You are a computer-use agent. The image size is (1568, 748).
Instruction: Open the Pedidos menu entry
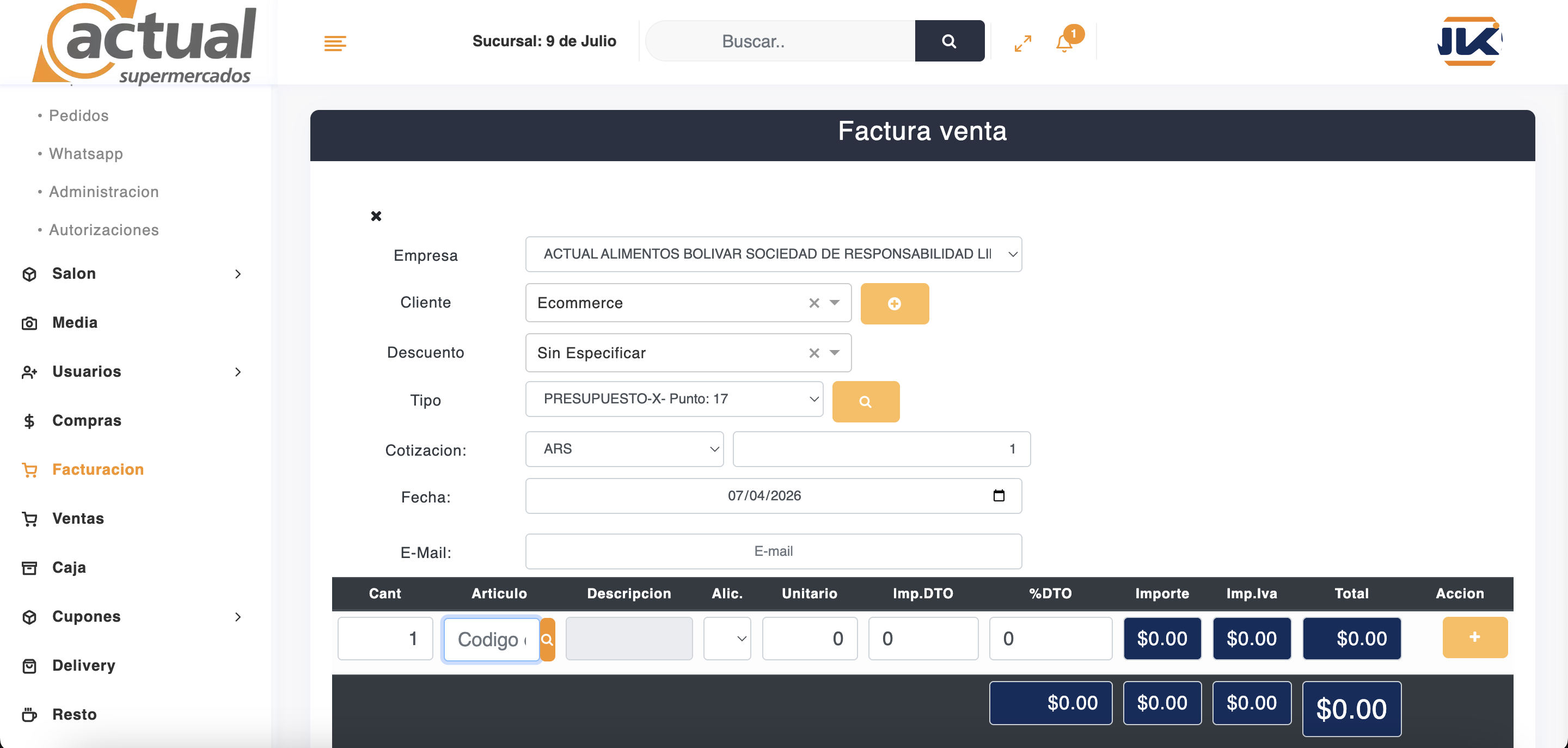[x=78, y=115]
